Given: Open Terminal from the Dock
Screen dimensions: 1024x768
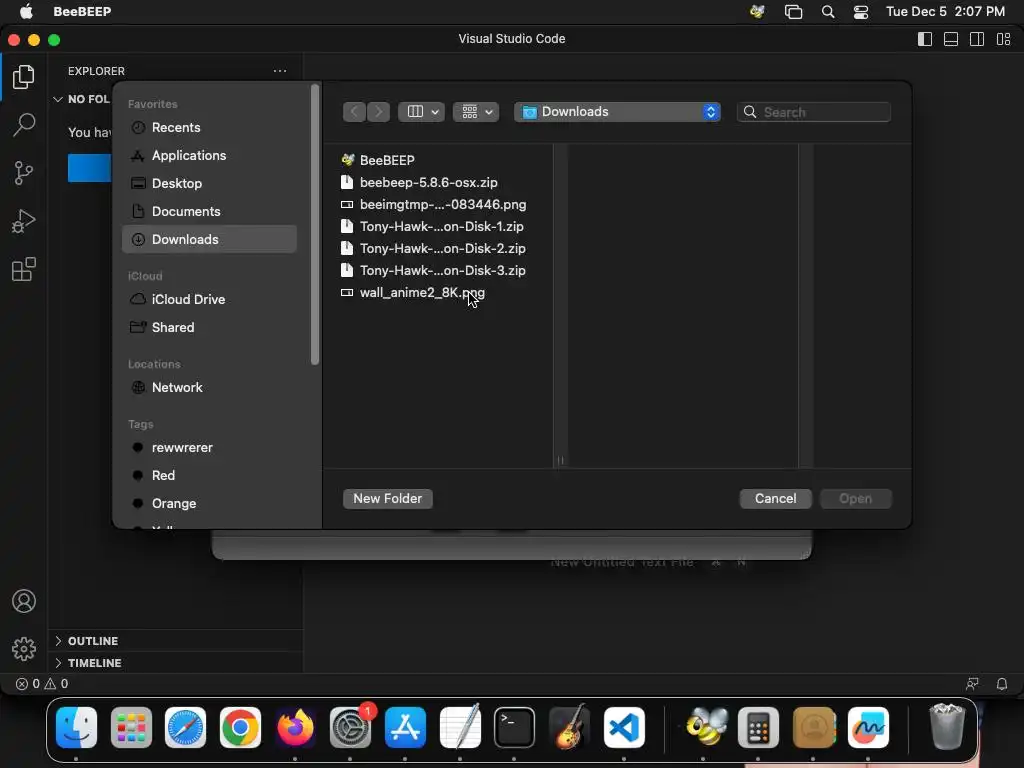Looking at the screenshot, I should 514,728.
